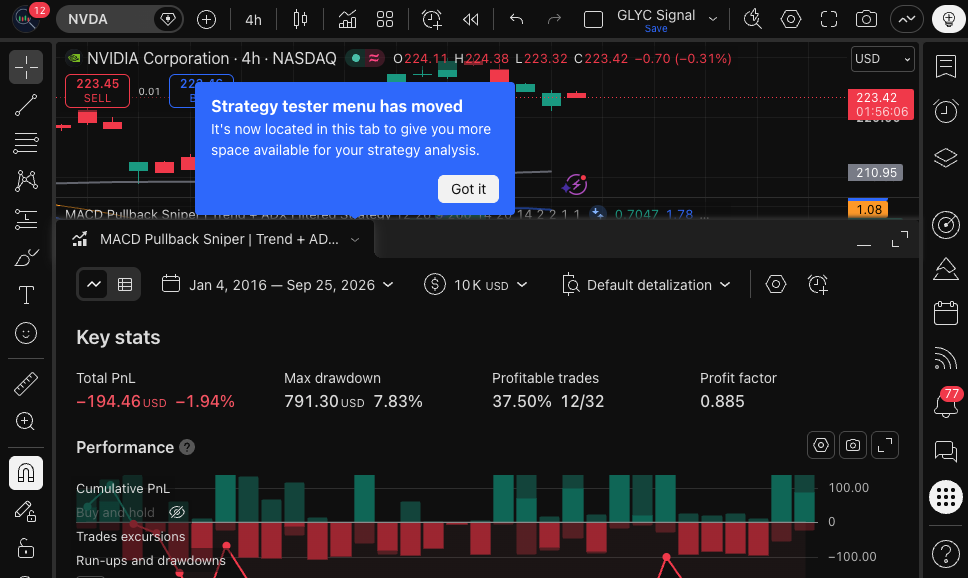The width and height of the screenshot is (968, 578).
Task: Select the ruler measure tool
Action: click(x=26, y=383)
